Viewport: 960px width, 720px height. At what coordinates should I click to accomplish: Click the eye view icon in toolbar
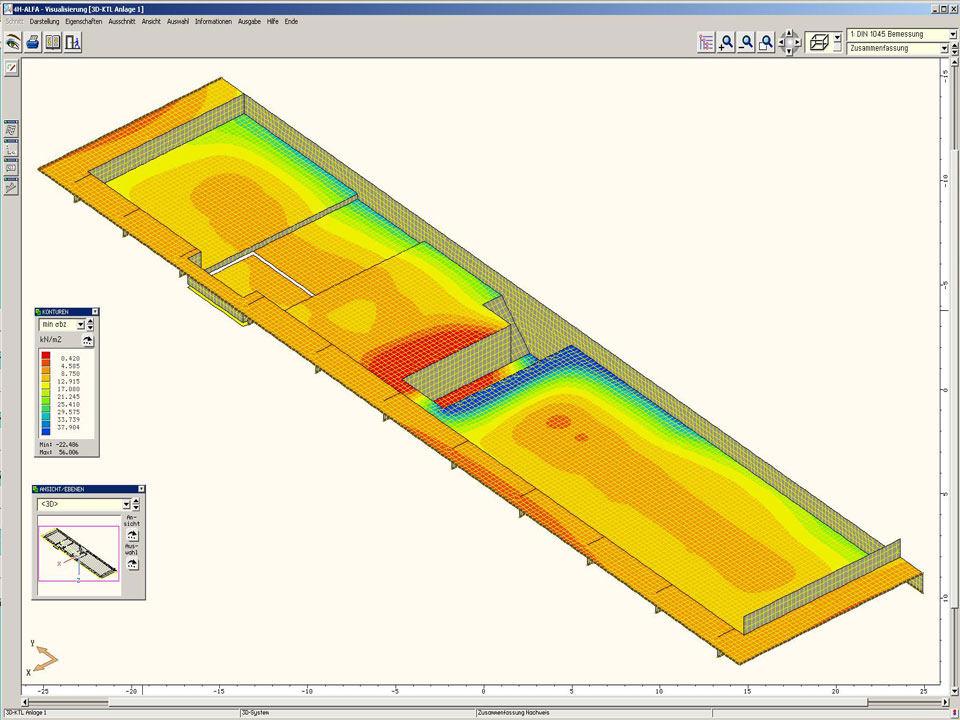13,42
